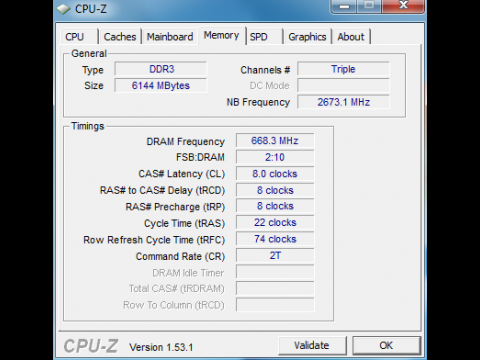Screen dimensions: 480x360
Task: Click the Command Rate (CR) label
Action: [x=180, y=256]
